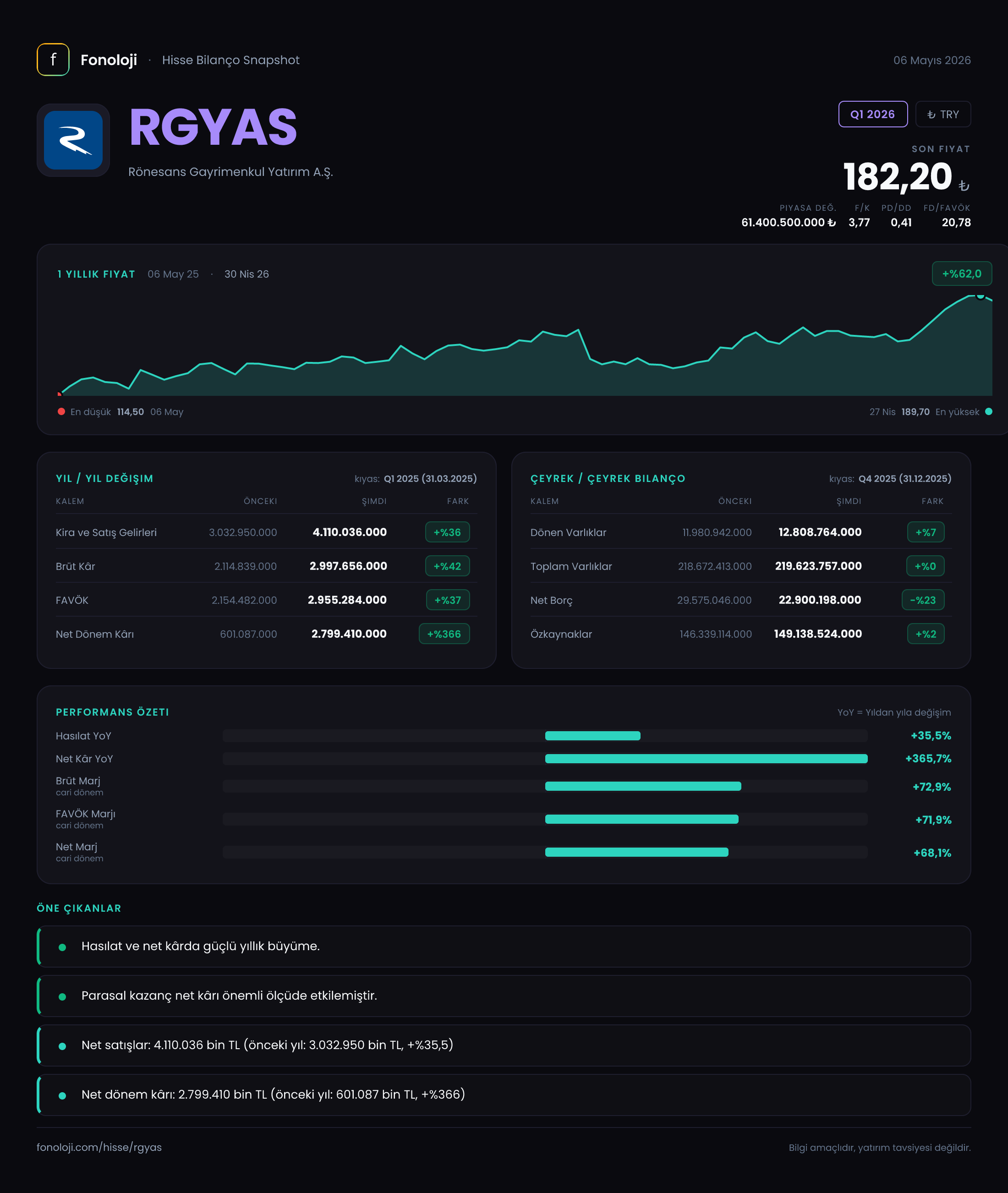Click the '30 Nis 26' chart end date
The width and height of the screenshot is (1008, 1193).
coord(247,274)
